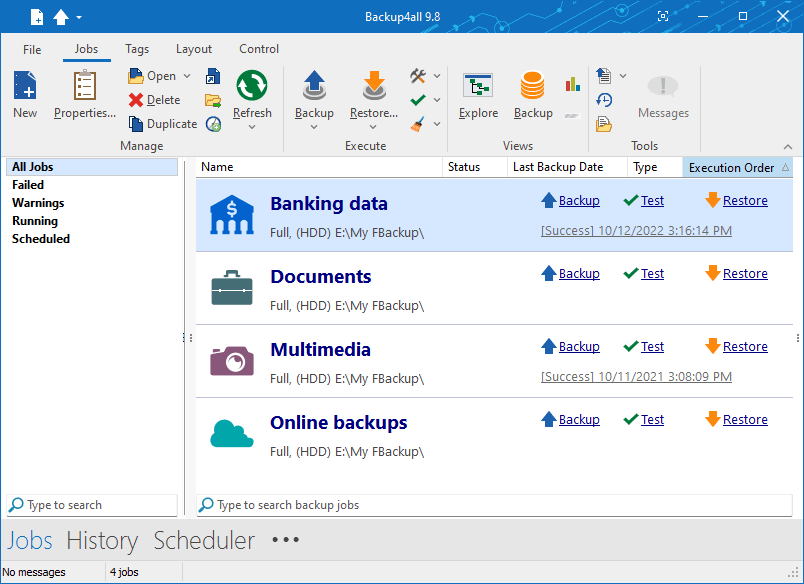Click the New backup job icon

coord(25,85)
